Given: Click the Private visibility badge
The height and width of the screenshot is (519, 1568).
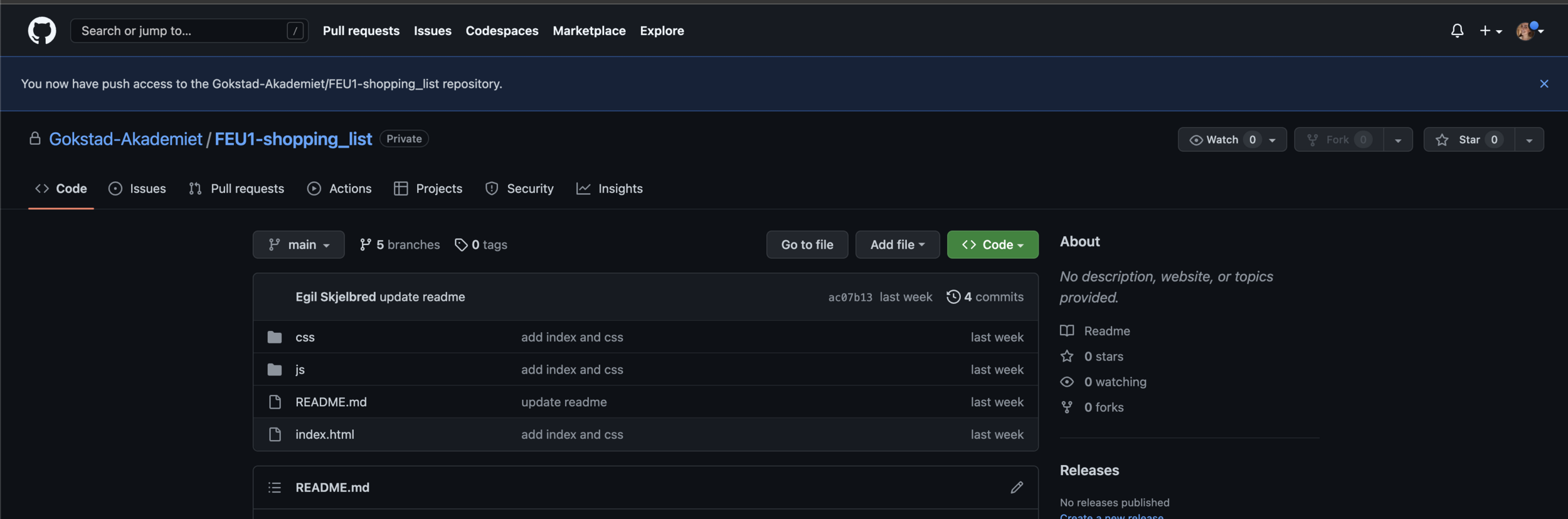Looking at the screenshot, I should pyautogui.click(x=404, y=139).
